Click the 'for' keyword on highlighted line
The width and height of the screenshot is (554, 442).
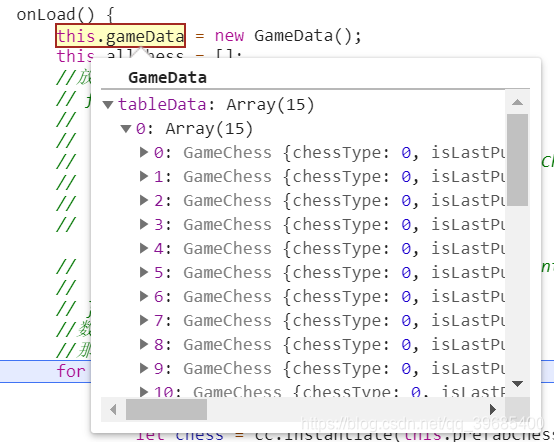coord(71,371)
